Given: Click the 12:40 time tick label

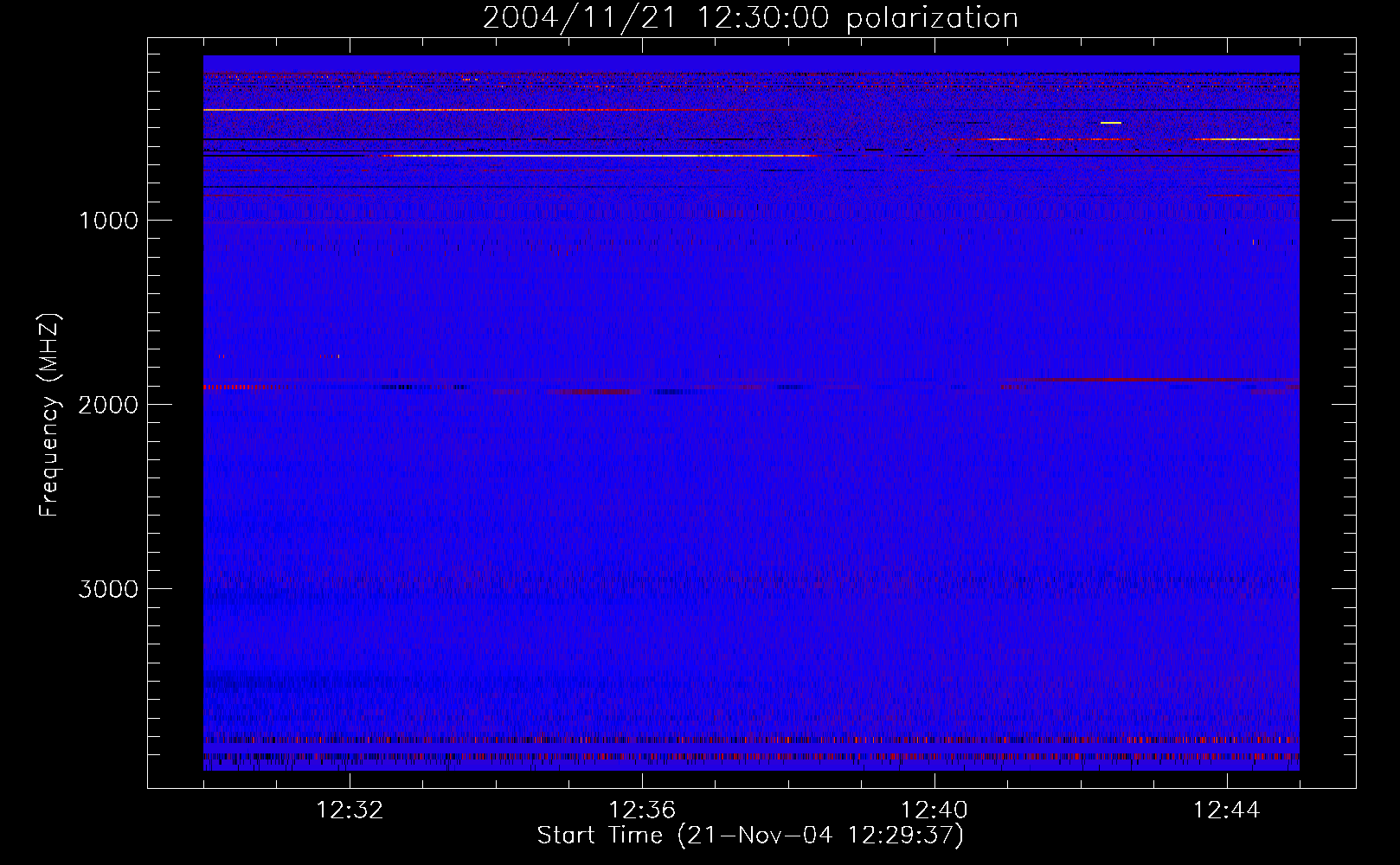Looking at the screenshot, I should (934, 811).
